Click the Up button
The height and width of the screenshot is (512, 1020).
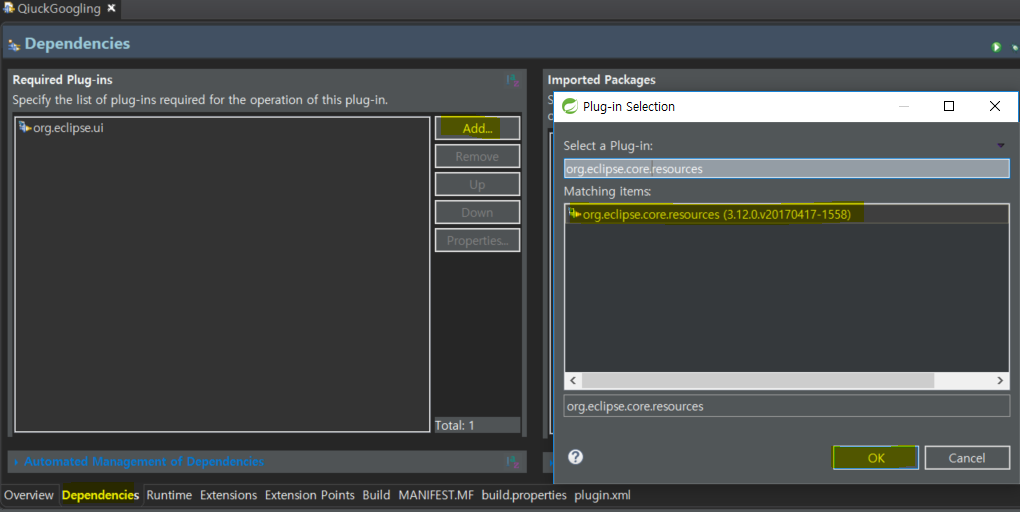pyautogui.click(x=477, y=184)
